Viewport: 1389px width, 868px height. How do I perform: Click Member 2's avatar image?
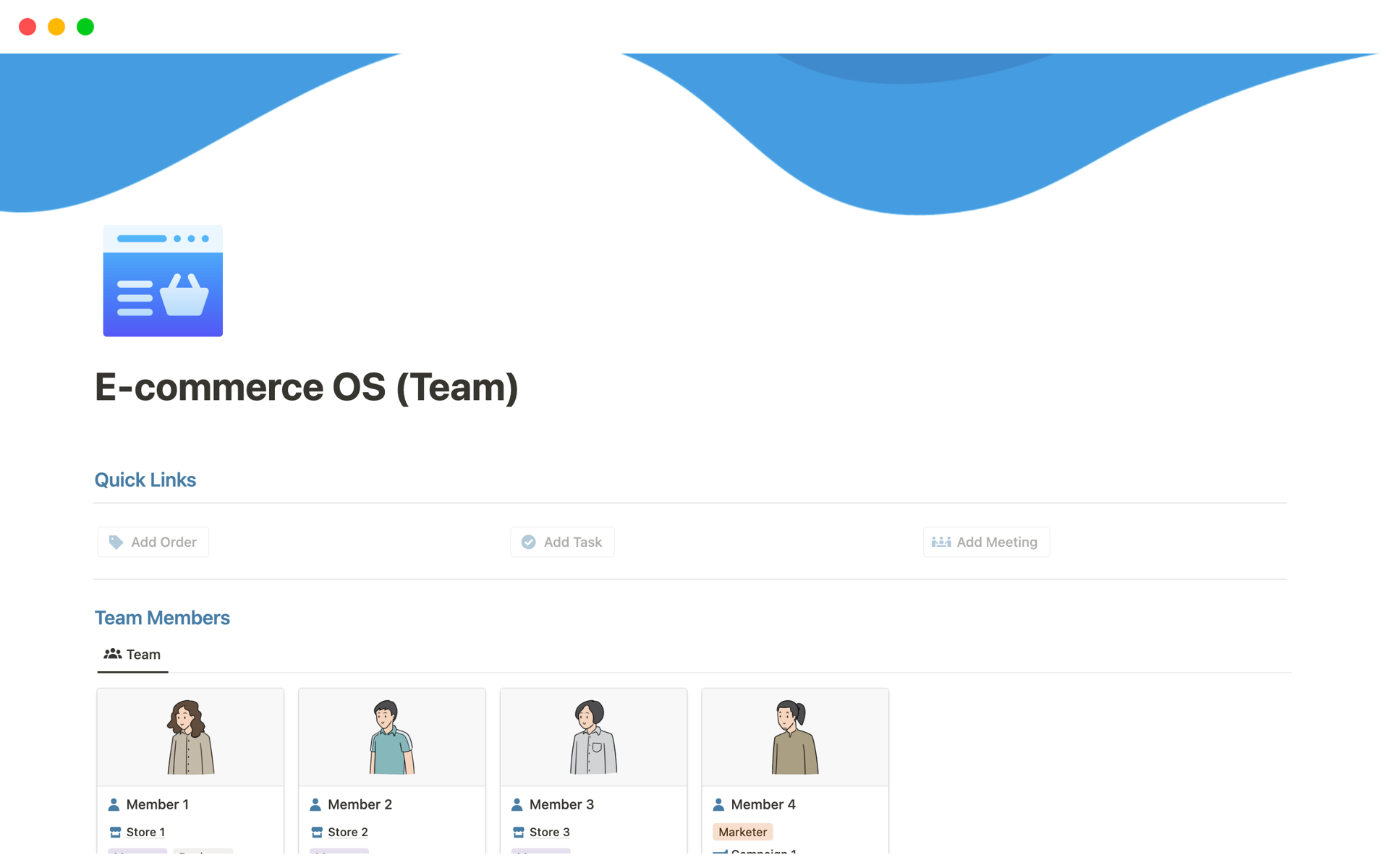pos(391,736)
